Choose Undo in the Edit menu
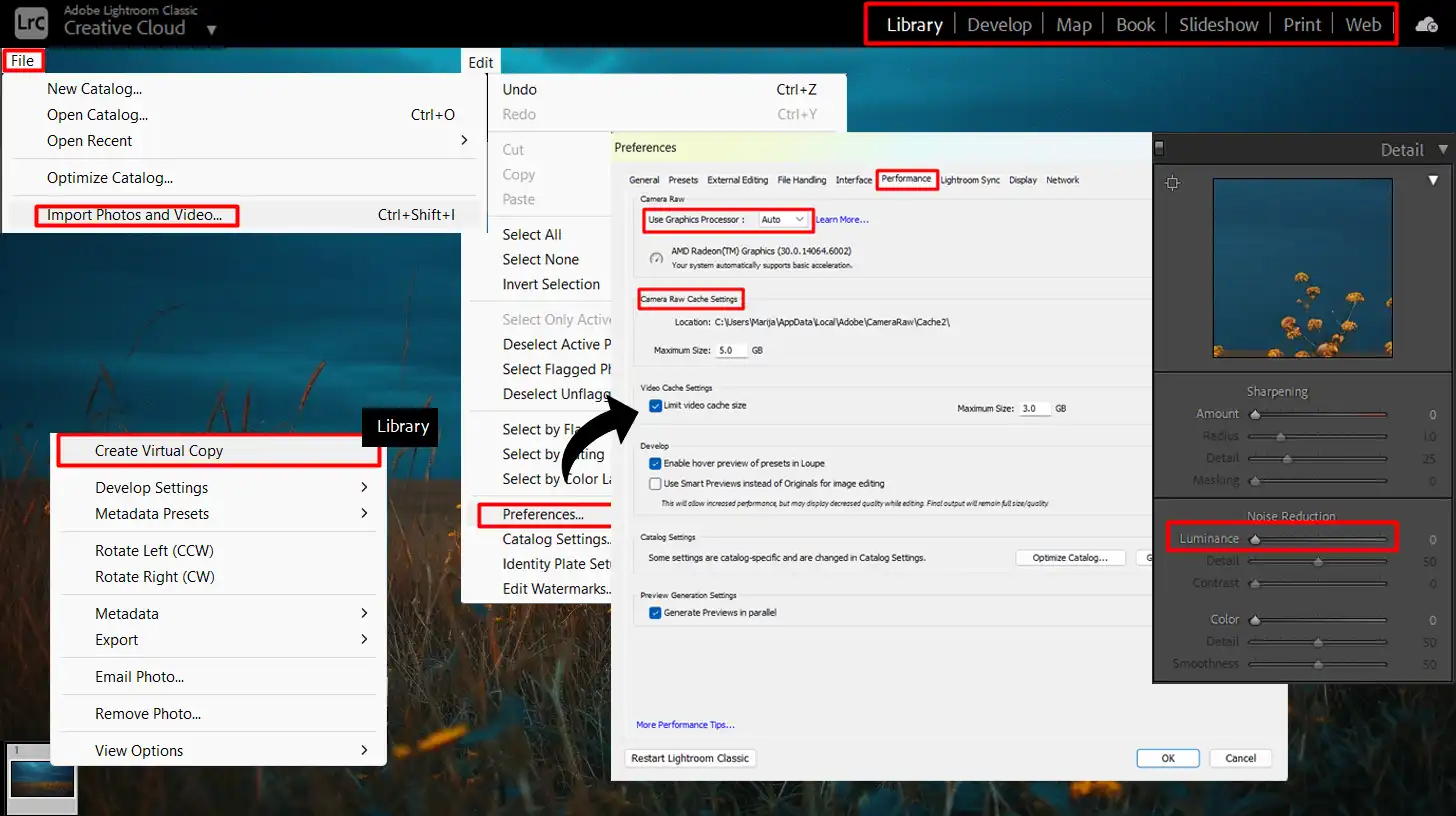1456x816 pixels. coord(520,89)
